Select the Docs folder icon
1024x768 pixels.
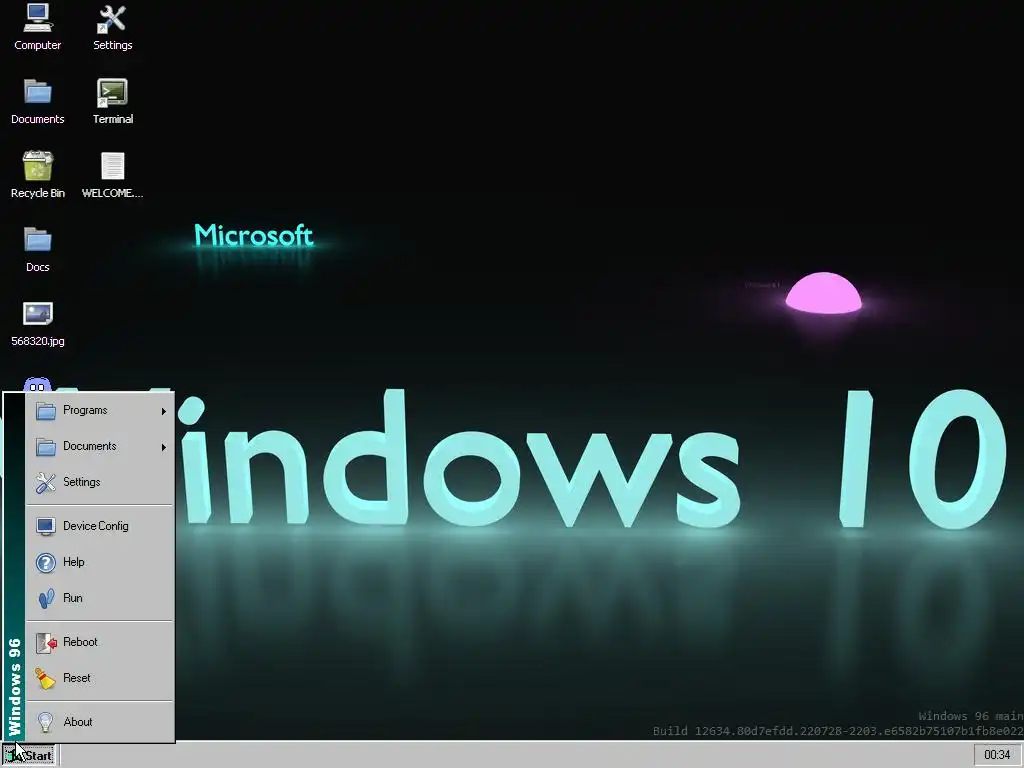pyautogui.click(x=37, y=249)
